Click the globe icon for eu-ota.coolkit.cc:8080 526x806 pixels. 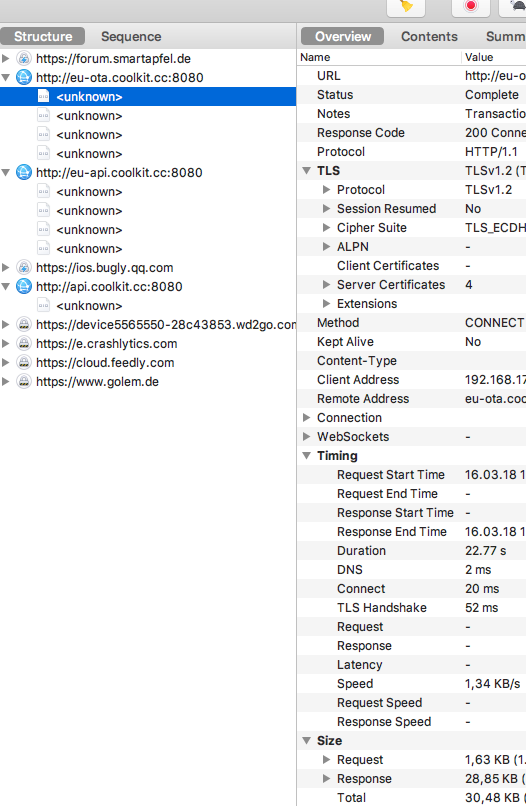click(x=24, y=78)
